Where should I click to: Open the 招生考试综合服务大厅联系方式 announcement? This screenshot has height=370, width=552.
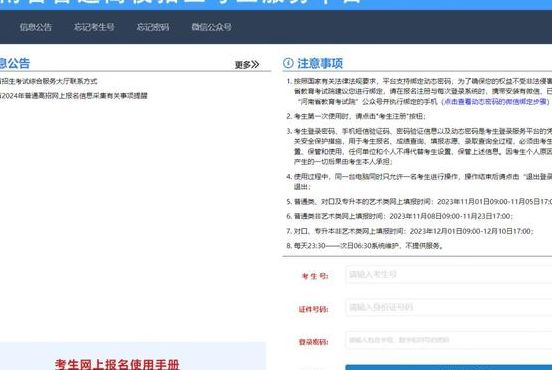tap(49, 81)
